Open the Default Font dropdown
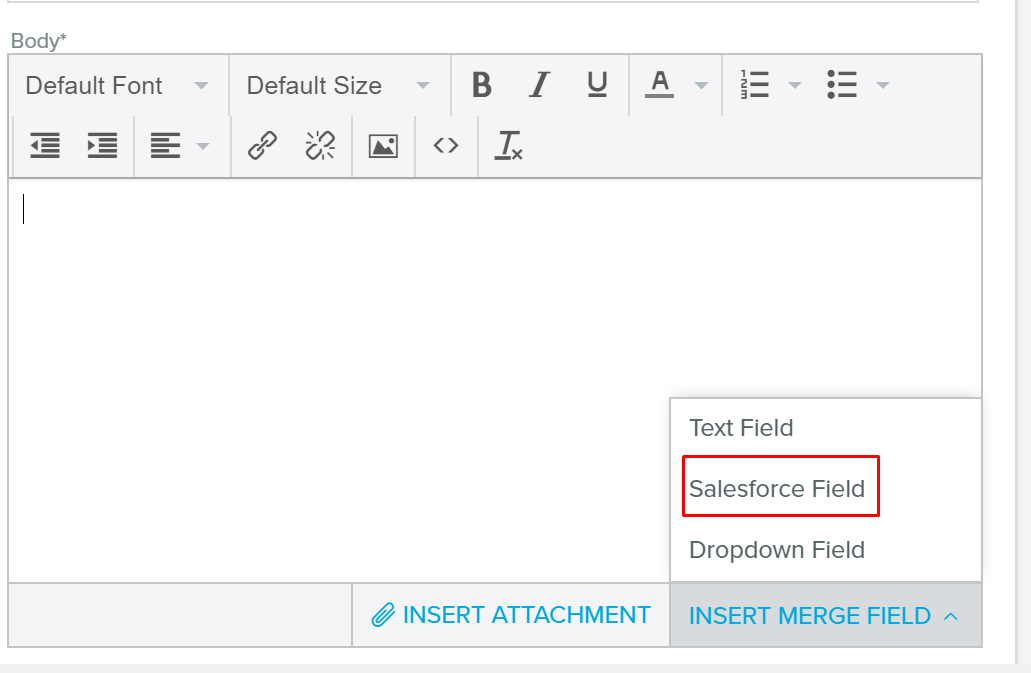 point(117,86)
